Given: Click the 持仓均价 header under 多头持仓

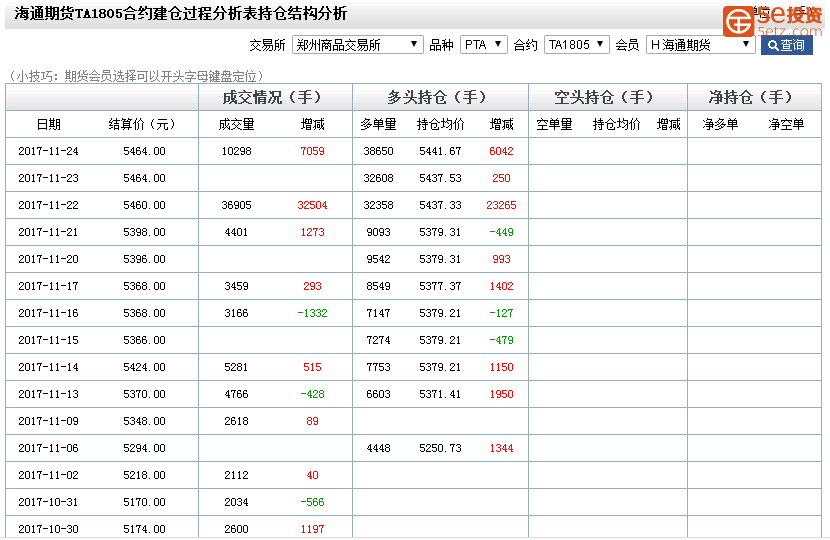Looking at the screenshot, I should (x=440, y=124).
